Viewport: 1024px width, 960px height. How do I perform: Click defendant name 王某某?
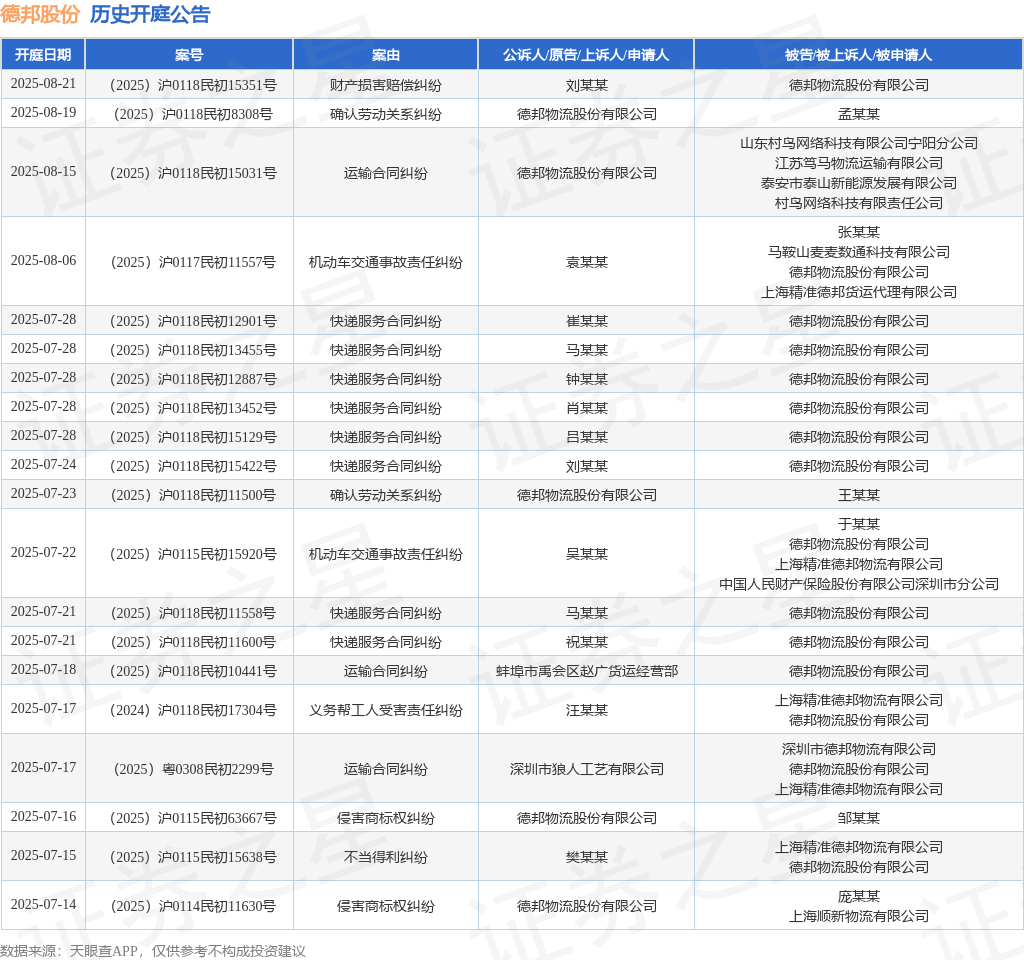(x=859, y=495)
